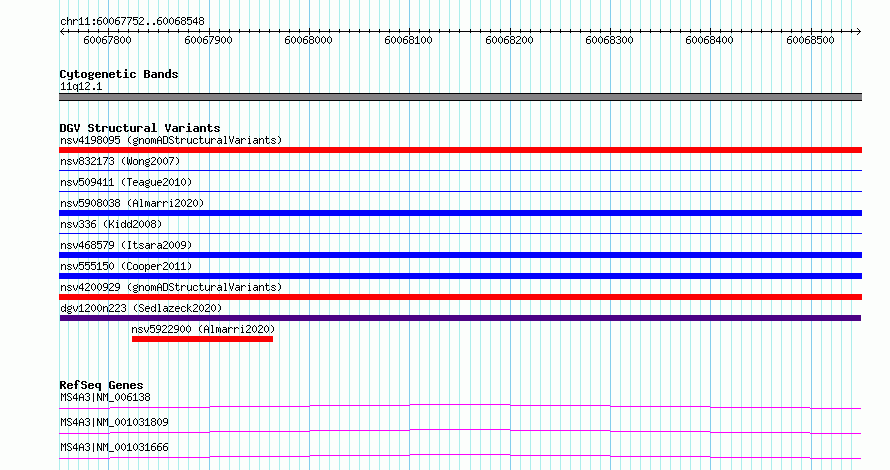Click ruler position 60068300

[x=609, y=40]
